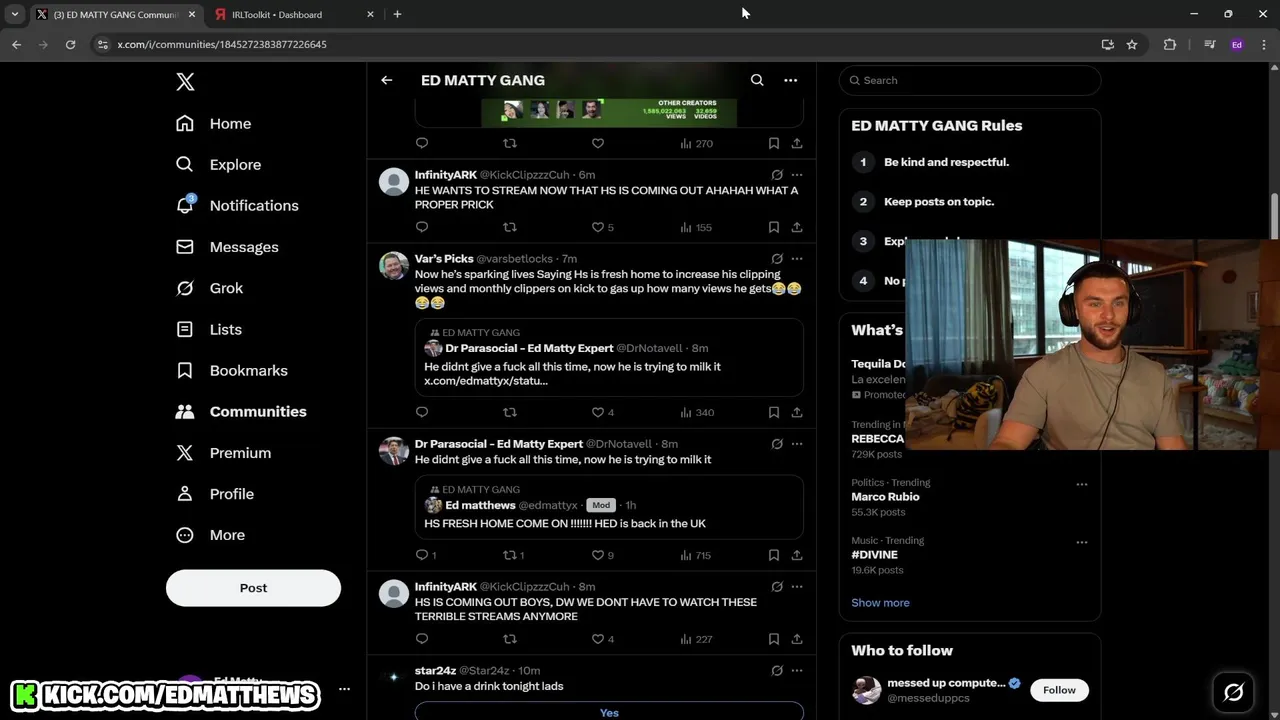Open Grok floating button at bottom right
This screenshot has width=1280, height=720.
coord(1233,692)
